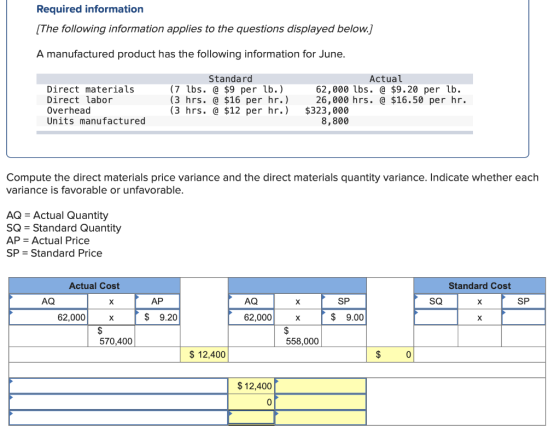Click the Standard Cost column header
Image resolution: width=560 pixels, height=444 pixels.
(x=480, y=286)
